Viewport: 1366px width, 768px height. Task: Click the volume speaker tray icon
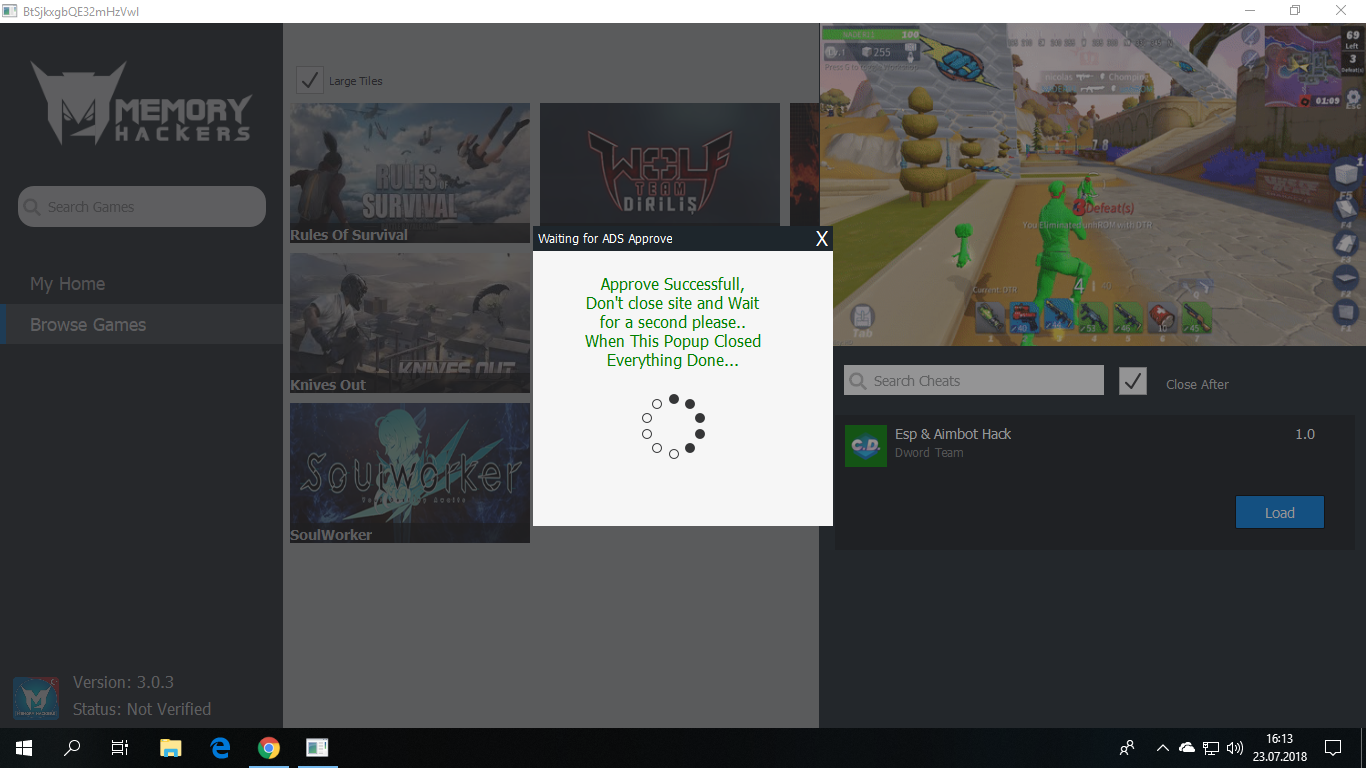pos(1235,747)
